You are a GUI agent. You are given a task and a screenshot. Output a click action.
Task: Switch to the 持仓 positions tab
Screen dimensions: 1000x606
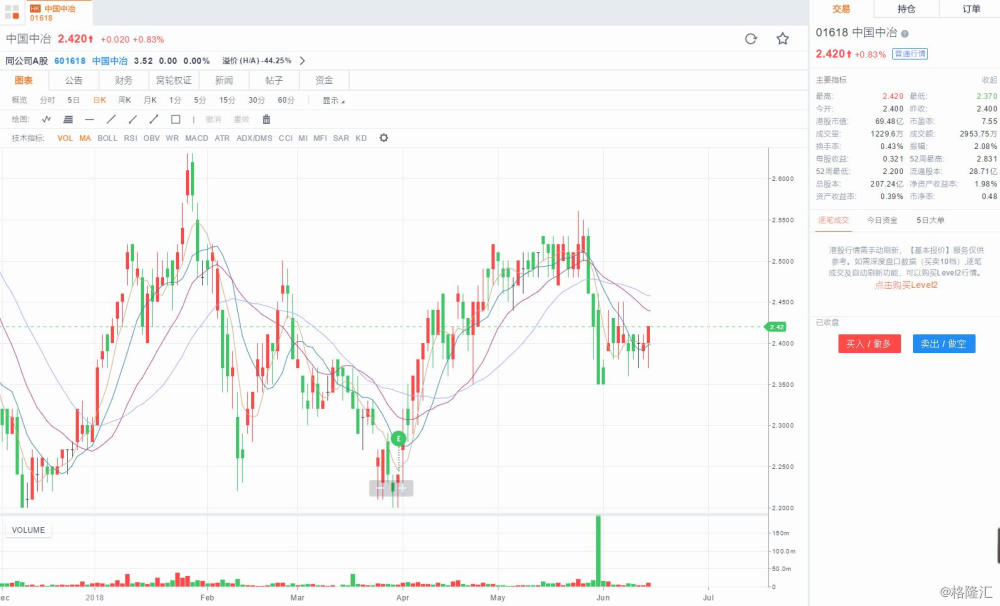tap(906, 9)
